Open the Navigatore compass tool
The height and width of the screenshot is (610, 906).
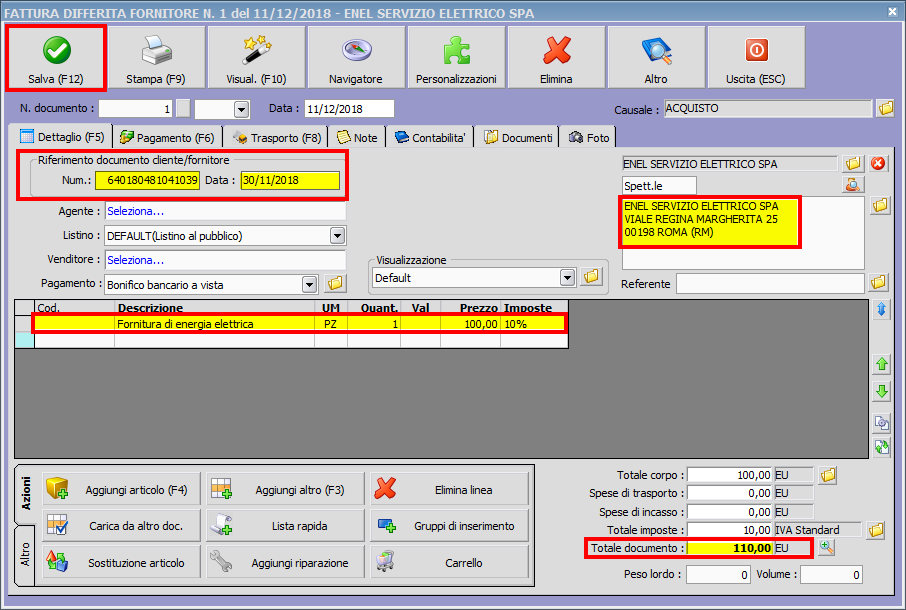pos(356,58)
